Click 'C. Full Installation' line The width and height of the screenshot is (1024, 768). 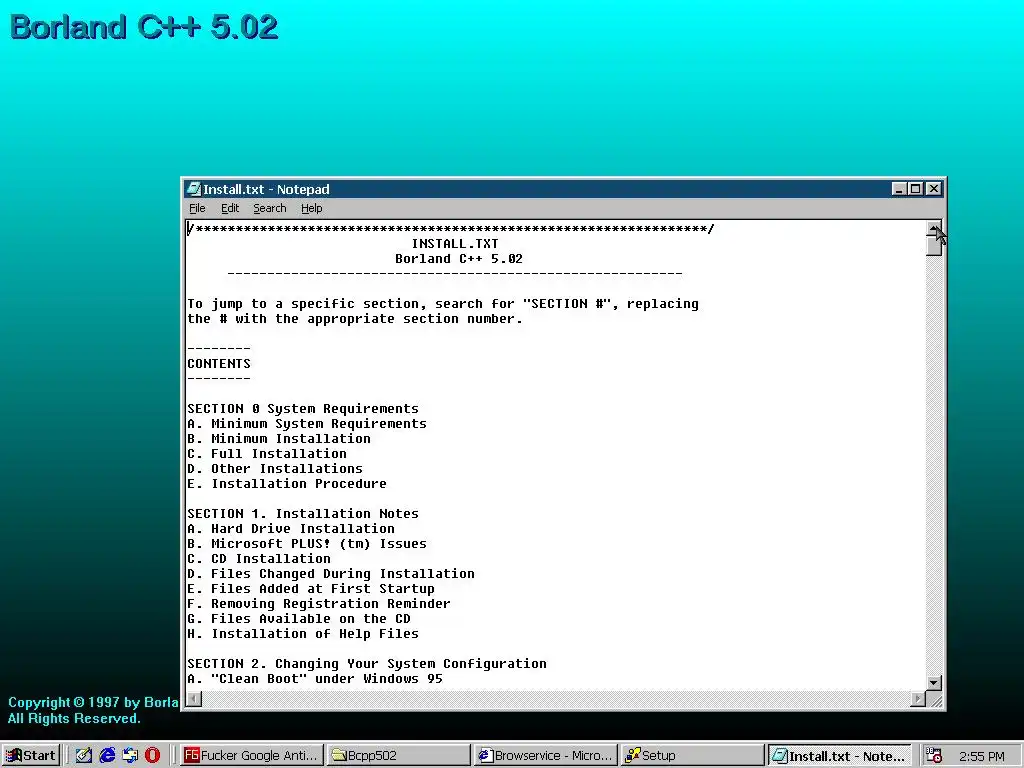(267, 454)
